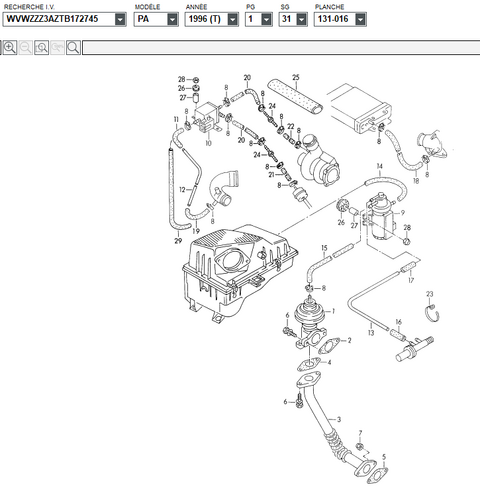Open the Recherche I.V. VIN dropdown
Viewport: 480px width, 491px height.
pos(120,19)
